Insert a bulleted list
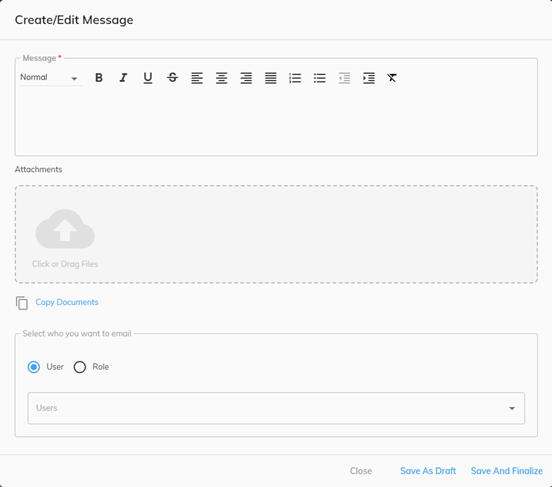552x487 pixels. [x=320, y=78]
